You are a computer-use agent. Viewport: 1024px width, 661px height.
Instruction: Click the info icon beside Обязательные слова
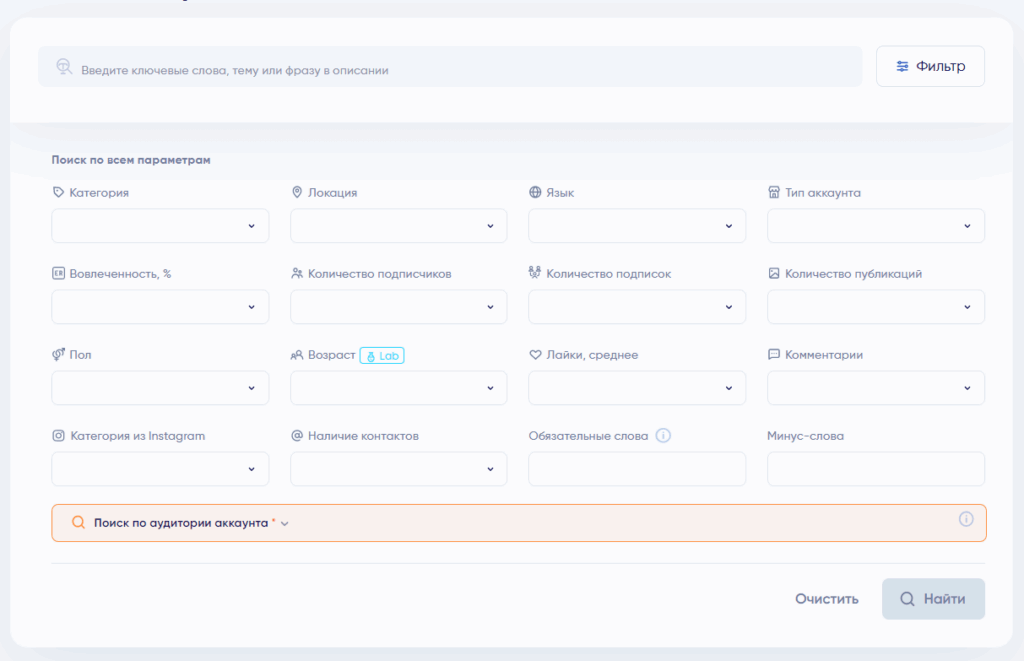pyautogui.click(x=663, y=436)
